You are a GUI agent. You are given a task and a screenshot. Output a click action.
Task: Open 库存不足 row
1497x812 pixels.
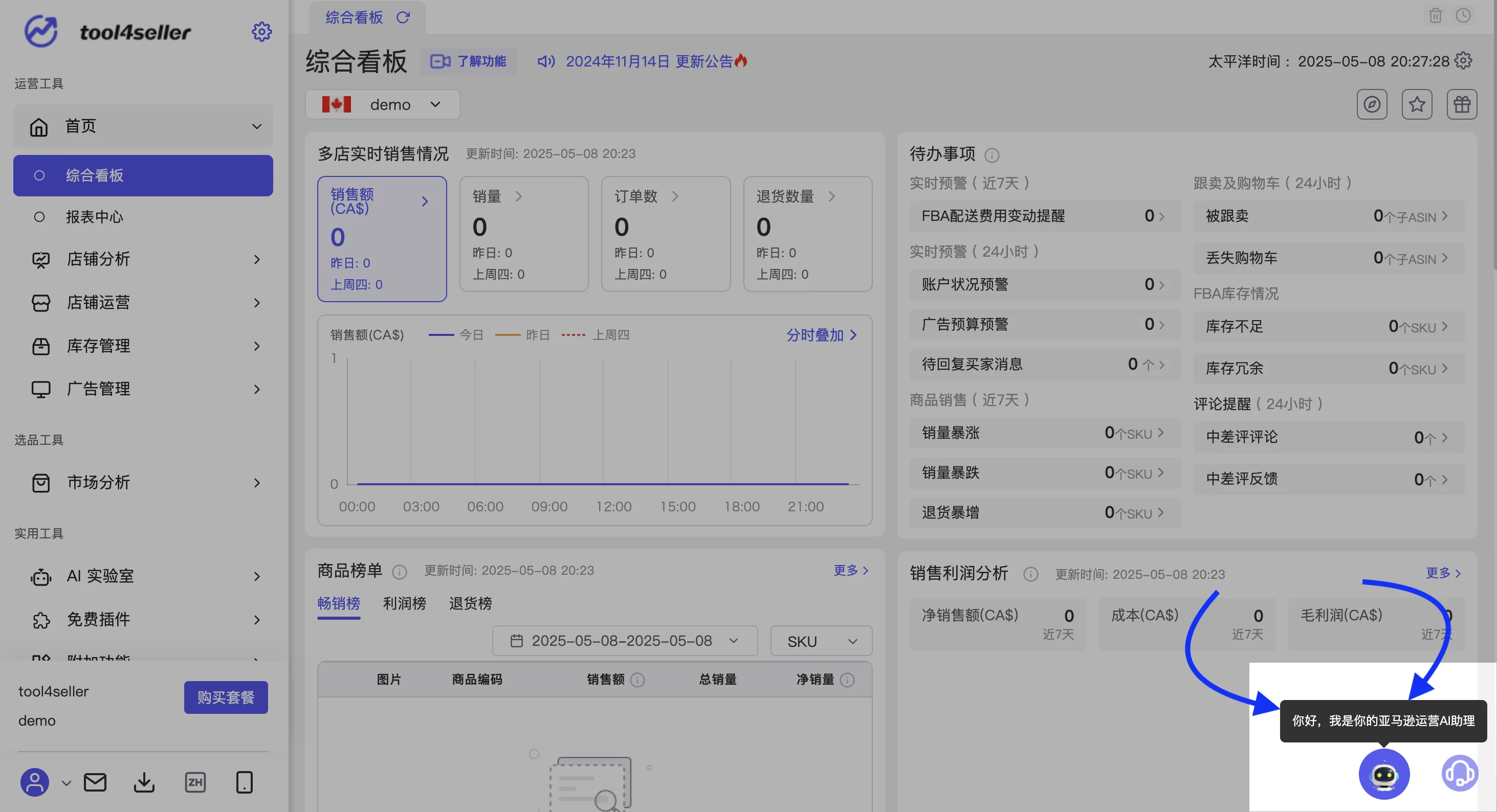coord(1329,326)
